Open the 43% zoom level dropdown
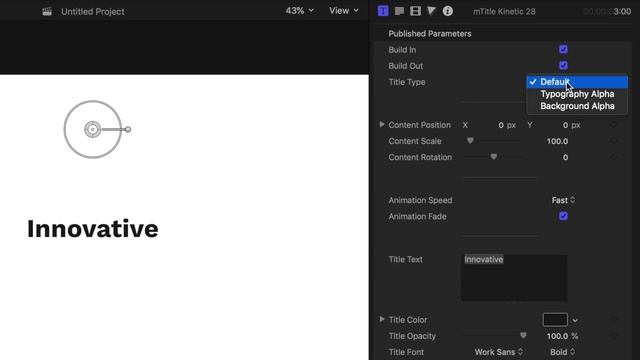Image resolution: width=640 pixels, height=360 pixels. [x=300, y=11]
